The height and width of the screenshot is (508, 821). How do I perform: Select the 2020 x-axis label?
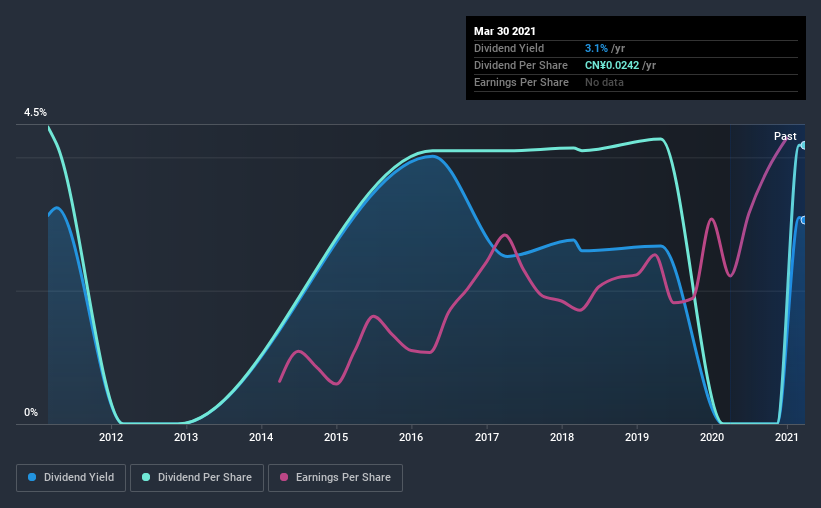point(712,437)
